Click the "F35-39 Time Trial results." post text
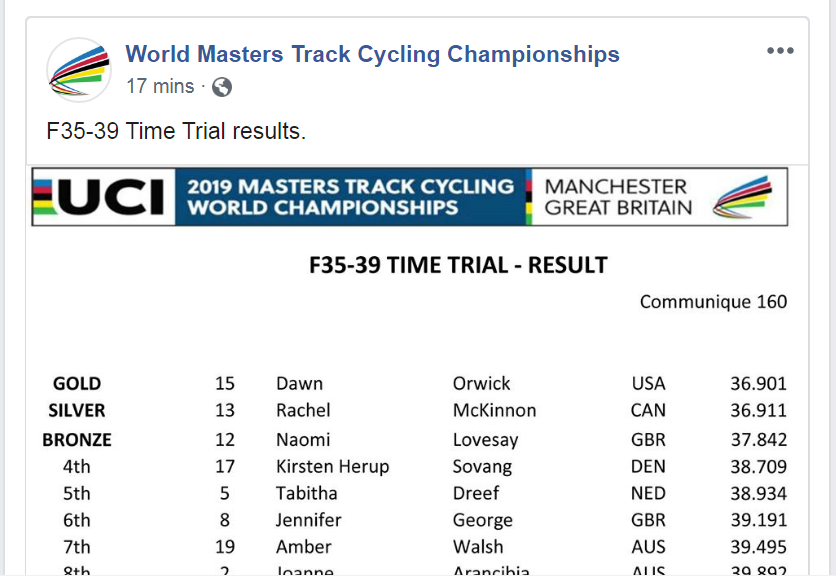 pos(176,132)
